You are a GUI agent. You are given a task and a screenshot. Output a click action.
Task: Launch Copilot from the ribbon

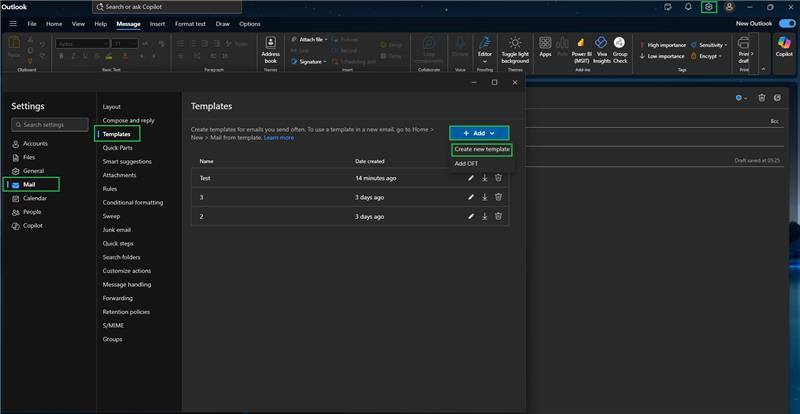(784, 46)
